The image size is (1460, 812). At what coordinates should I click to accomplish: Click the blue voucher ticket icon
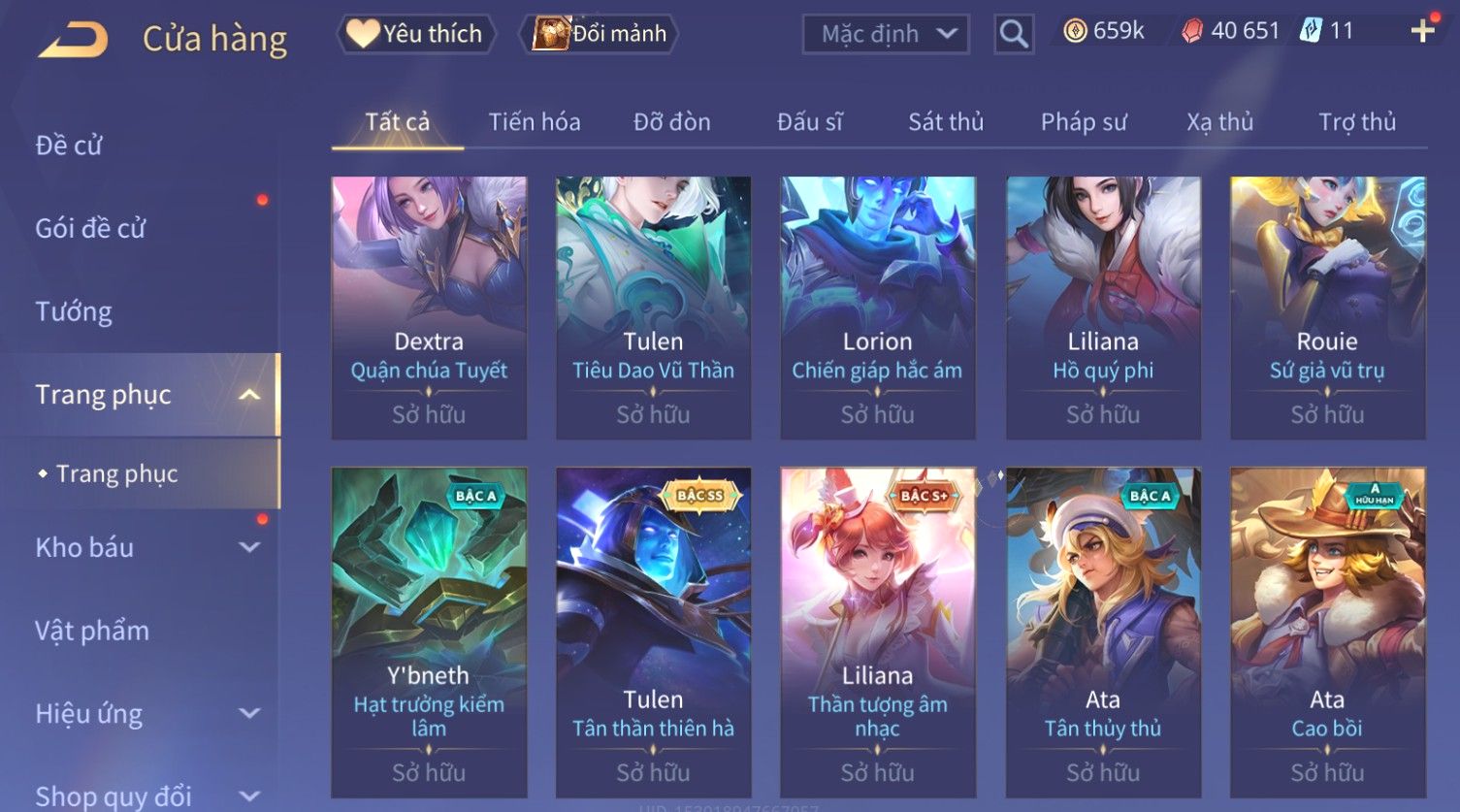[x=1311, y=30]
